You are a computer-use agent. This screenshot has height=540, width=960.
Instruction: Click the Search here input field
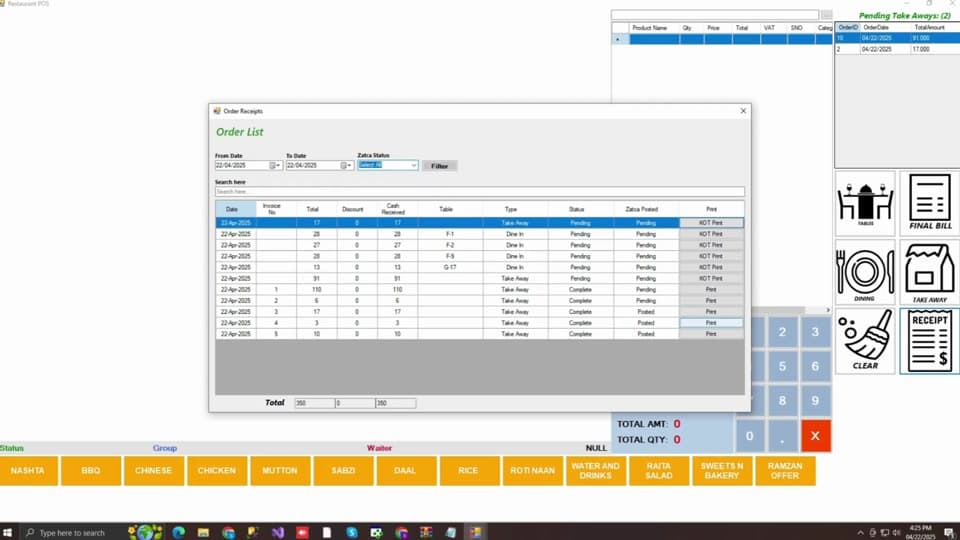tap(479, 192)
